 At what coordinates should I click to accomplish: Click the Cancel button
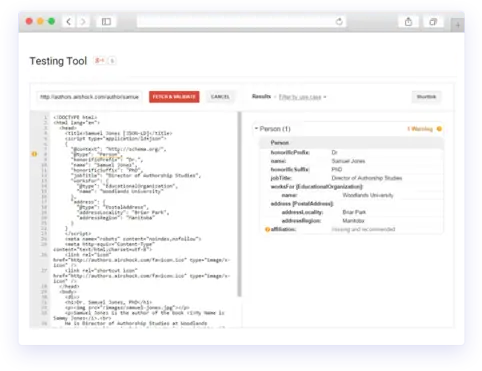[x=220, y=97]
